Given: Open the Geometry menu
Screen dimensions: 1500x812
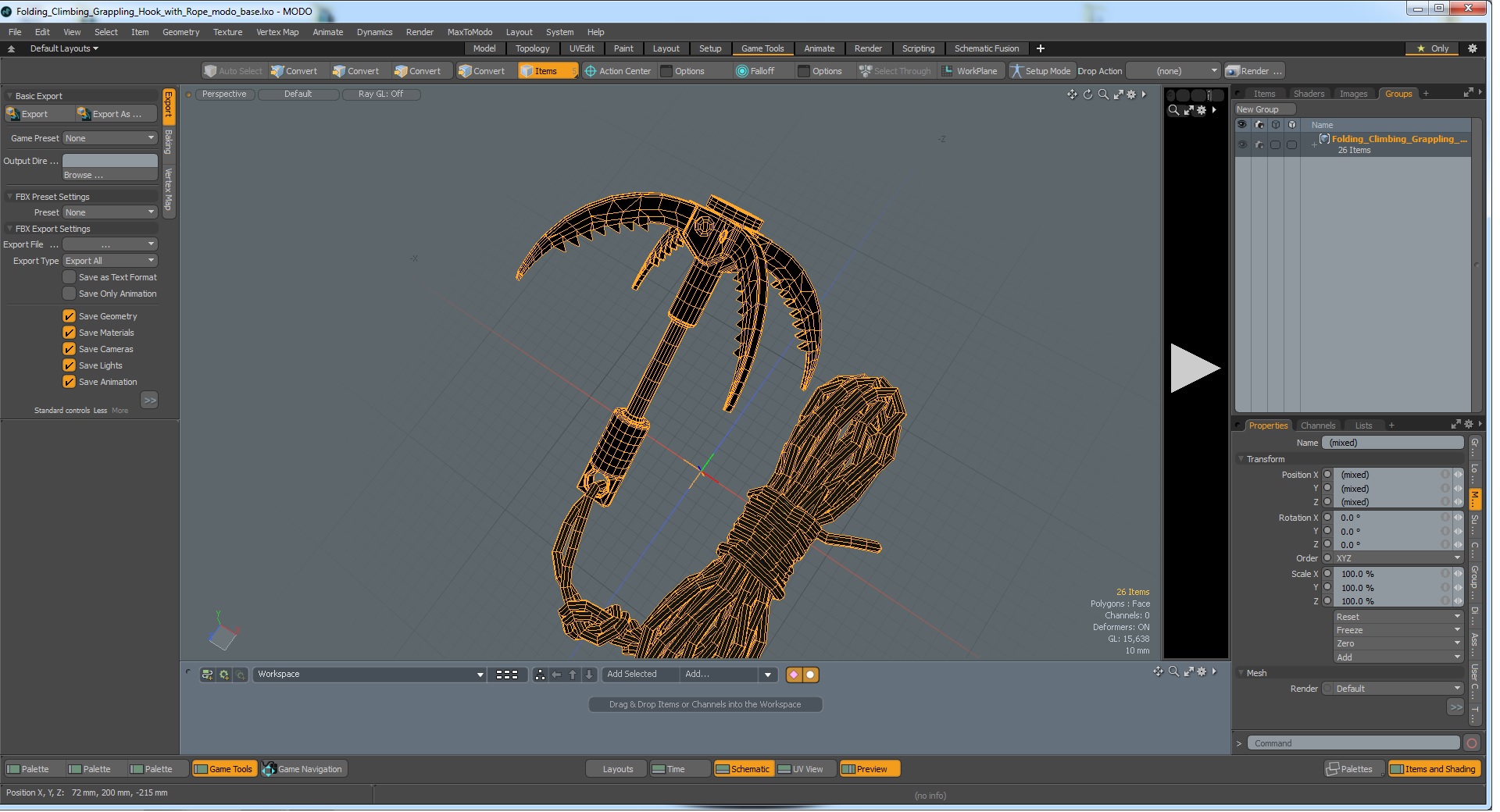Looking at the screenshot, I should point(180,32).
